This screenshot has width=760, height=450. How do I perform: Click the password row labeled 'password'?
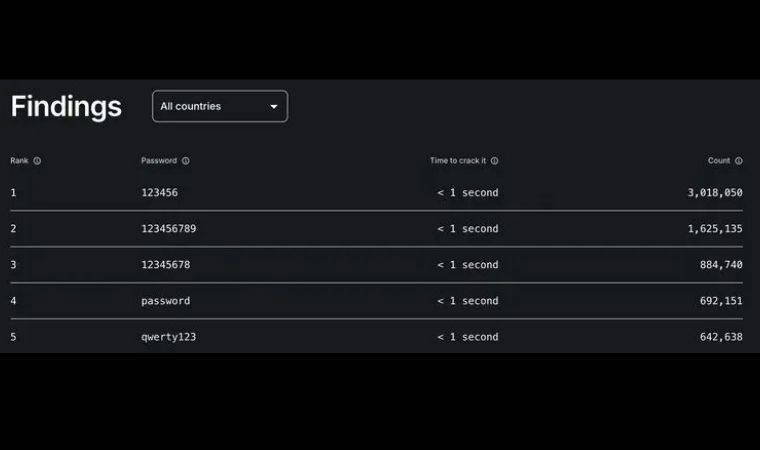(165, 301)
